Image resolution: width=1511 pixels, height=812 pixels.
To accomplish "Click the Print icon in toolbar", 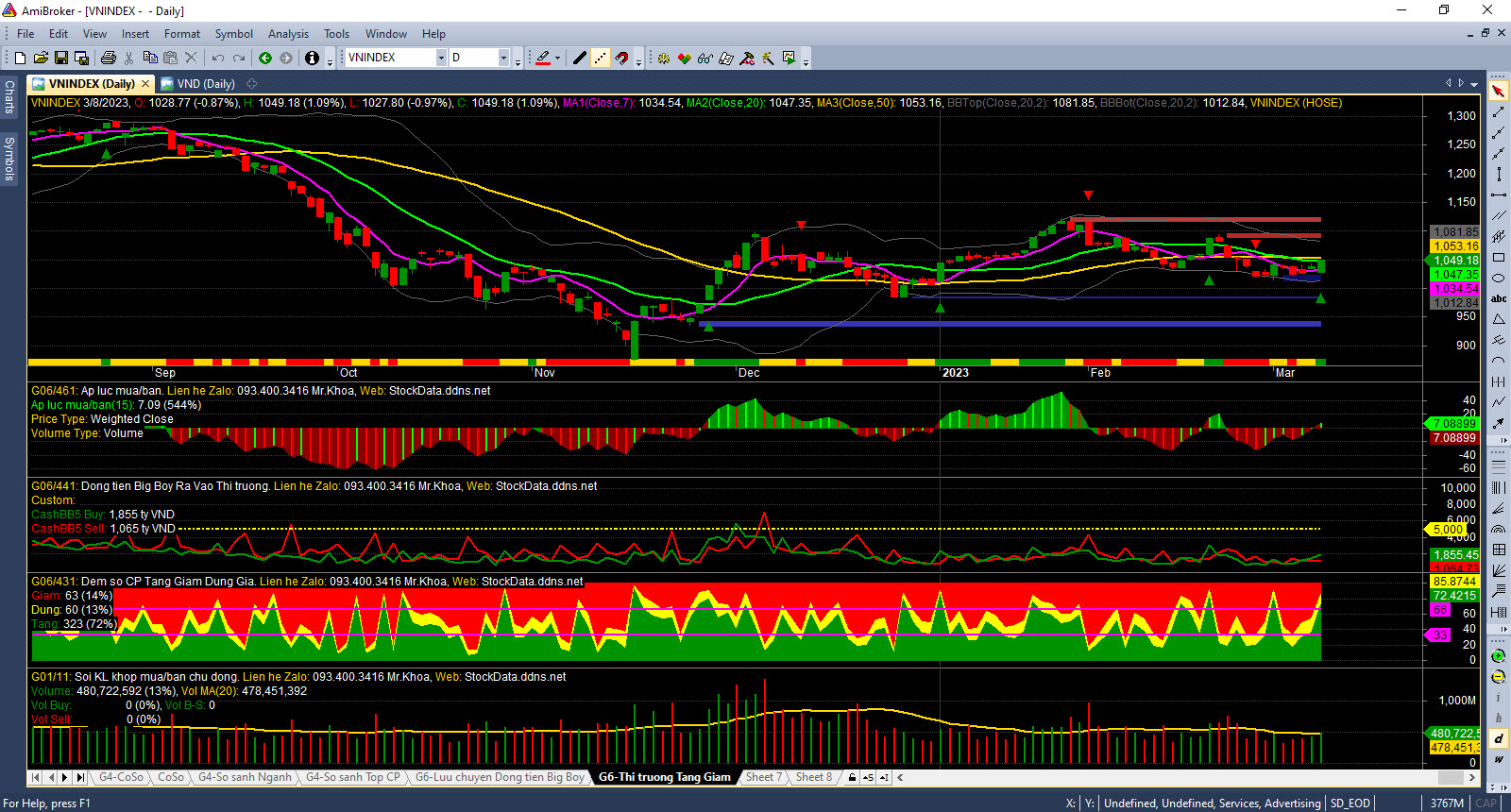I will tap(109, 58).
